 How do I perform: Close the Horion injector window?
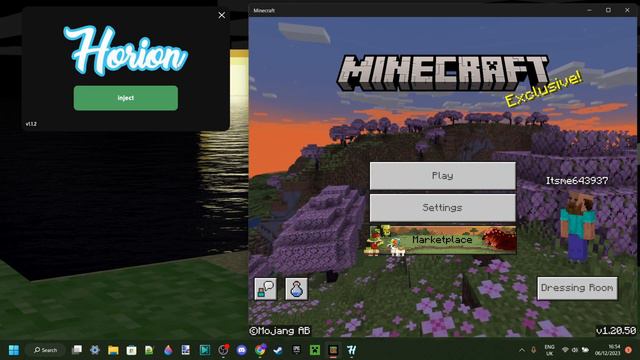pyautogui.click(x=222, y=16)
